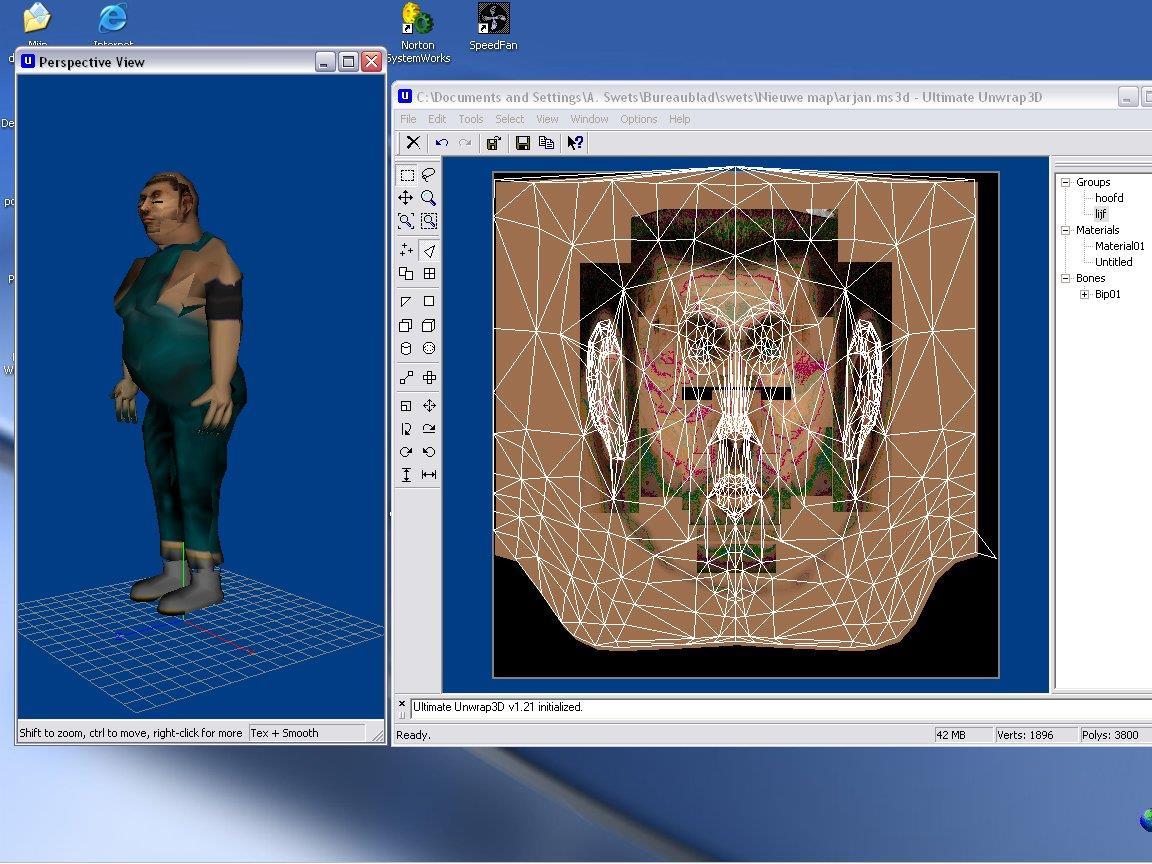The image size is (1152, 864).
Task: Click the Bip01 bone label
Action: pos(1108,295)
